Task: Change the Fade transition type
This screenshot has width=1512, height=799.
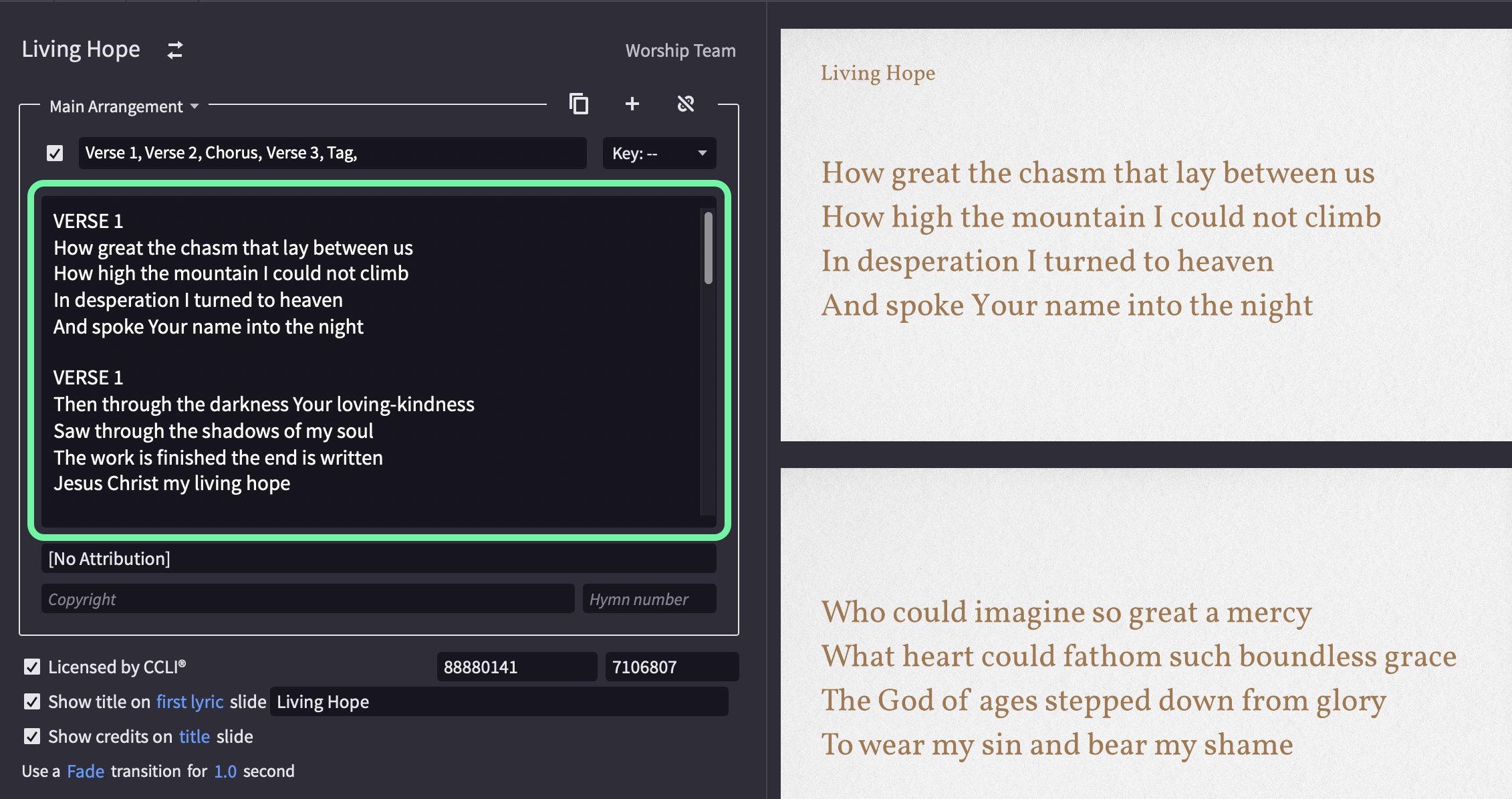Action: coord(86,771)
